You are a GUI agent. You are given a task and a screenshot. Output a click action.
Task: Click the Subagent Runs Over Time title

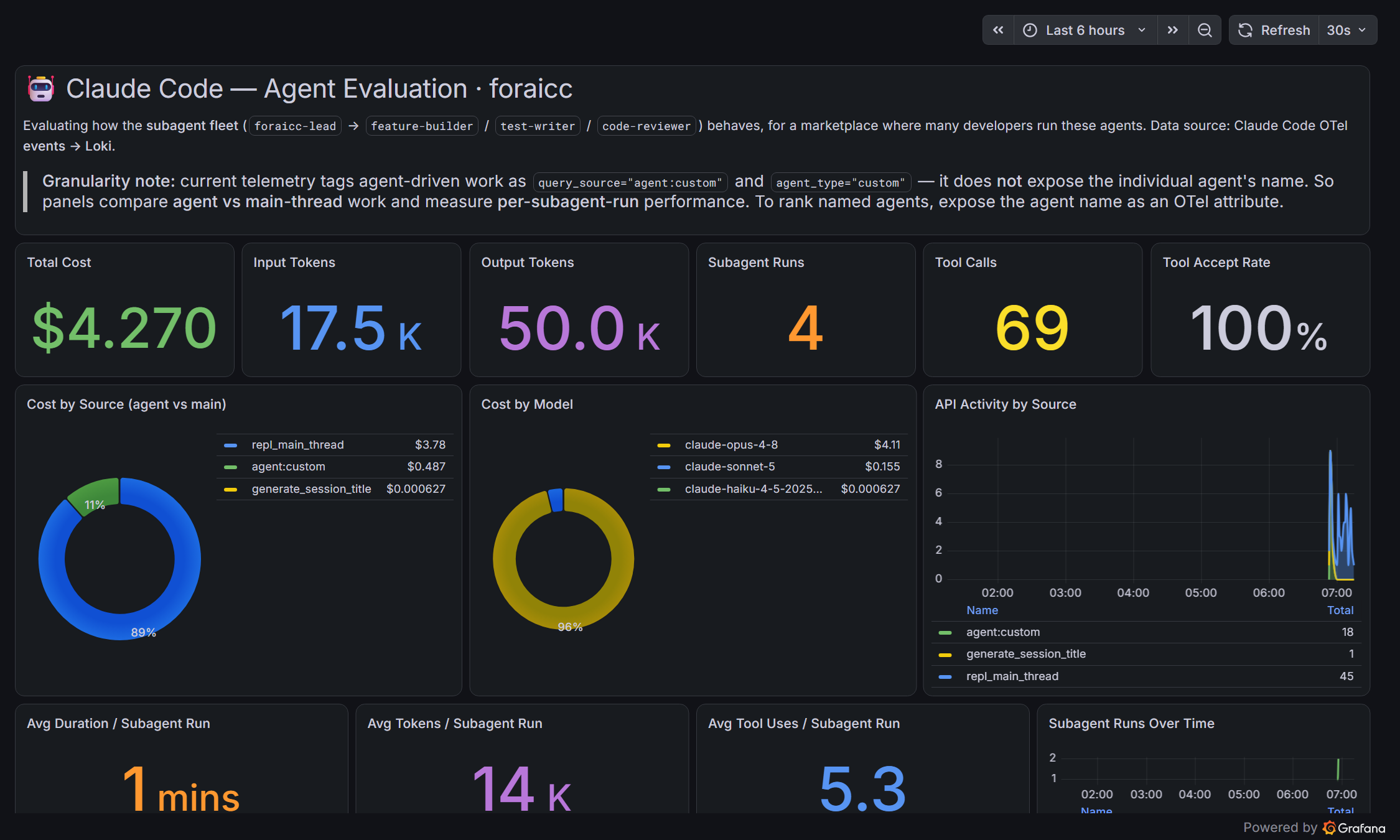pos(1131,724)
